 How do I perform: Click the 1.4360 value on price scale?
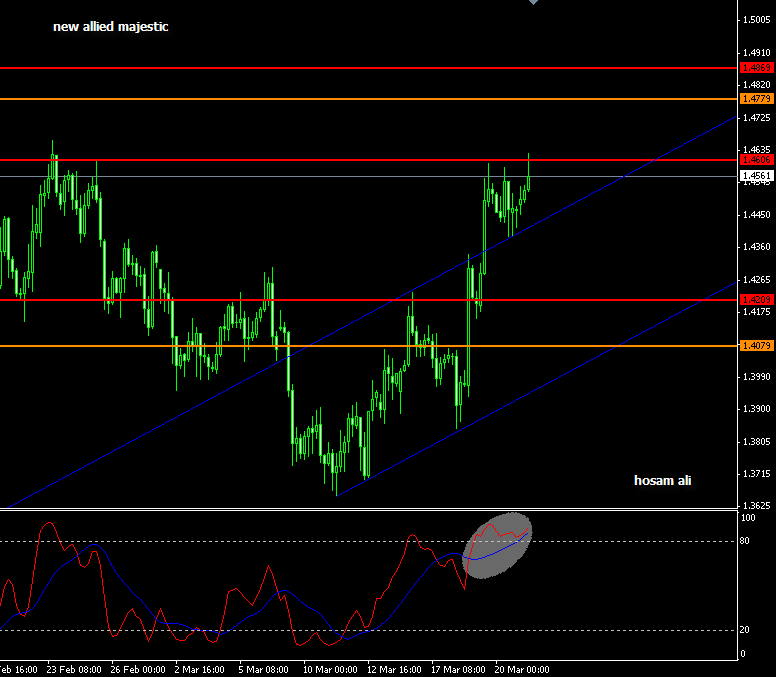[755, 247]
